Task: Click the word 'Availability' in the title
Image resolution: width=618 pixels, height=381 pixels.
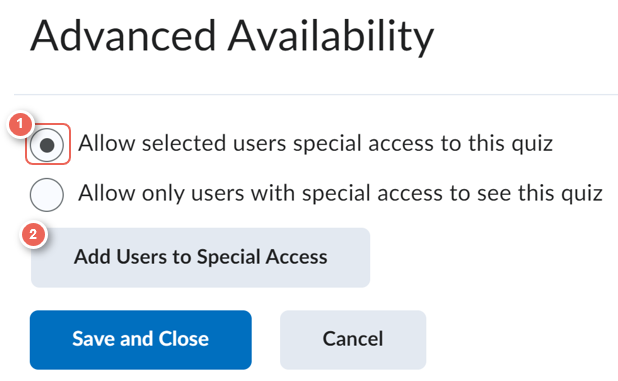Action: point(331,36)
